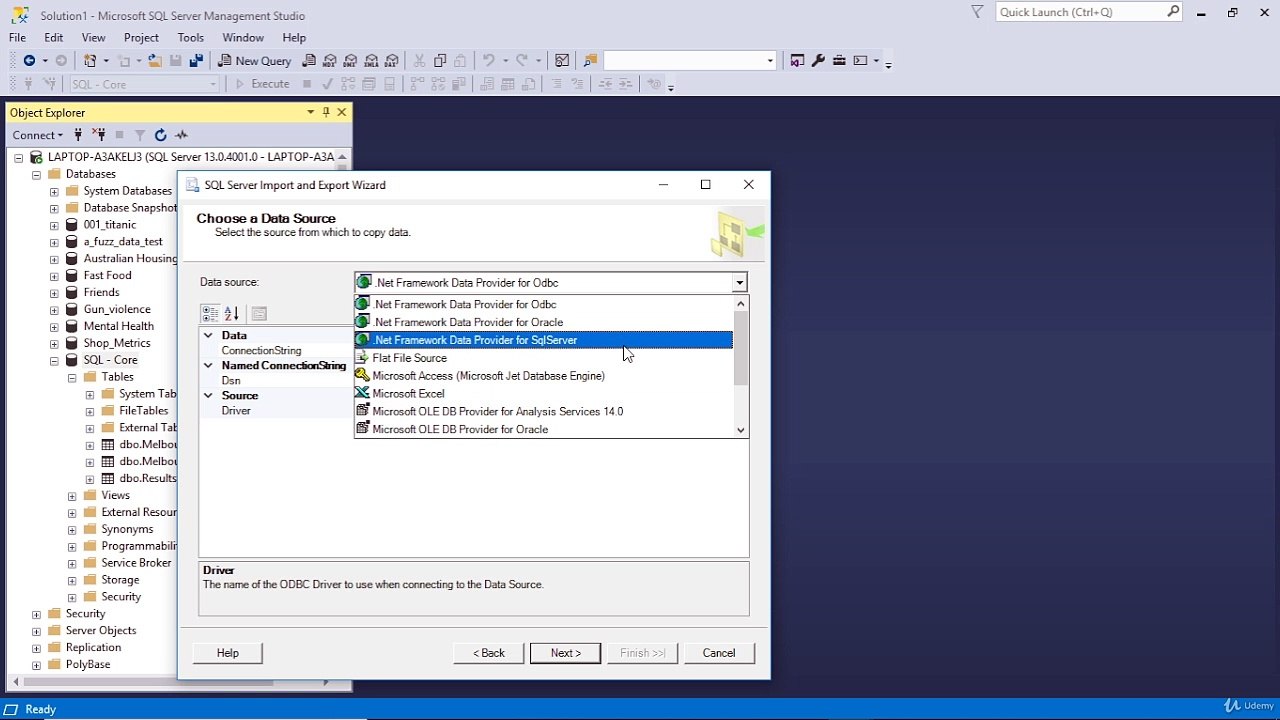Open the Connect dropdown in Object Explorer
Image resolution: width=1280 pixels, height=720 pixels.
click(37, 135)
